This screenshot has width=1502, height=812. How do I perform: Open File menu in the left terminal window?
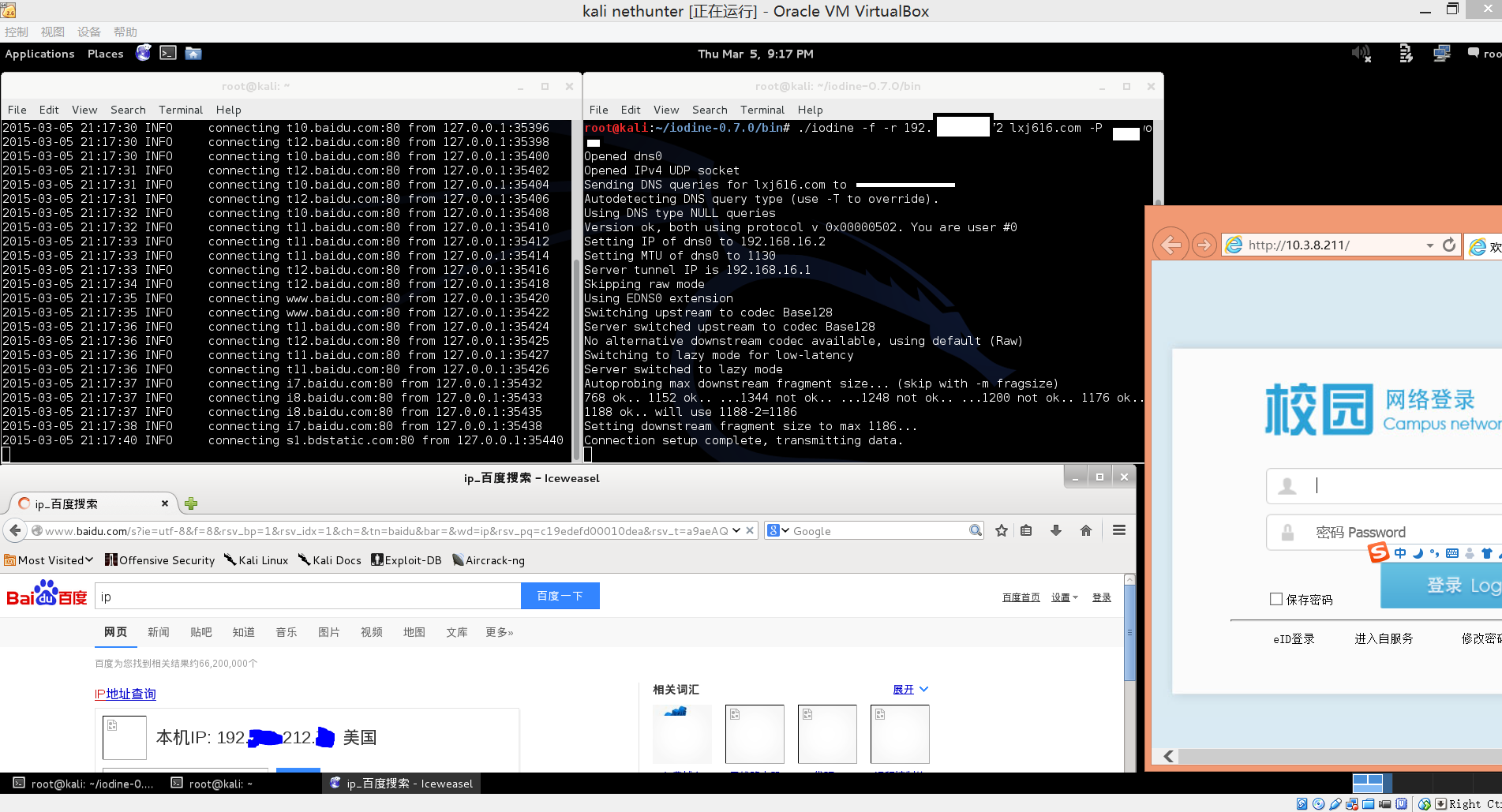click(17, 110)
